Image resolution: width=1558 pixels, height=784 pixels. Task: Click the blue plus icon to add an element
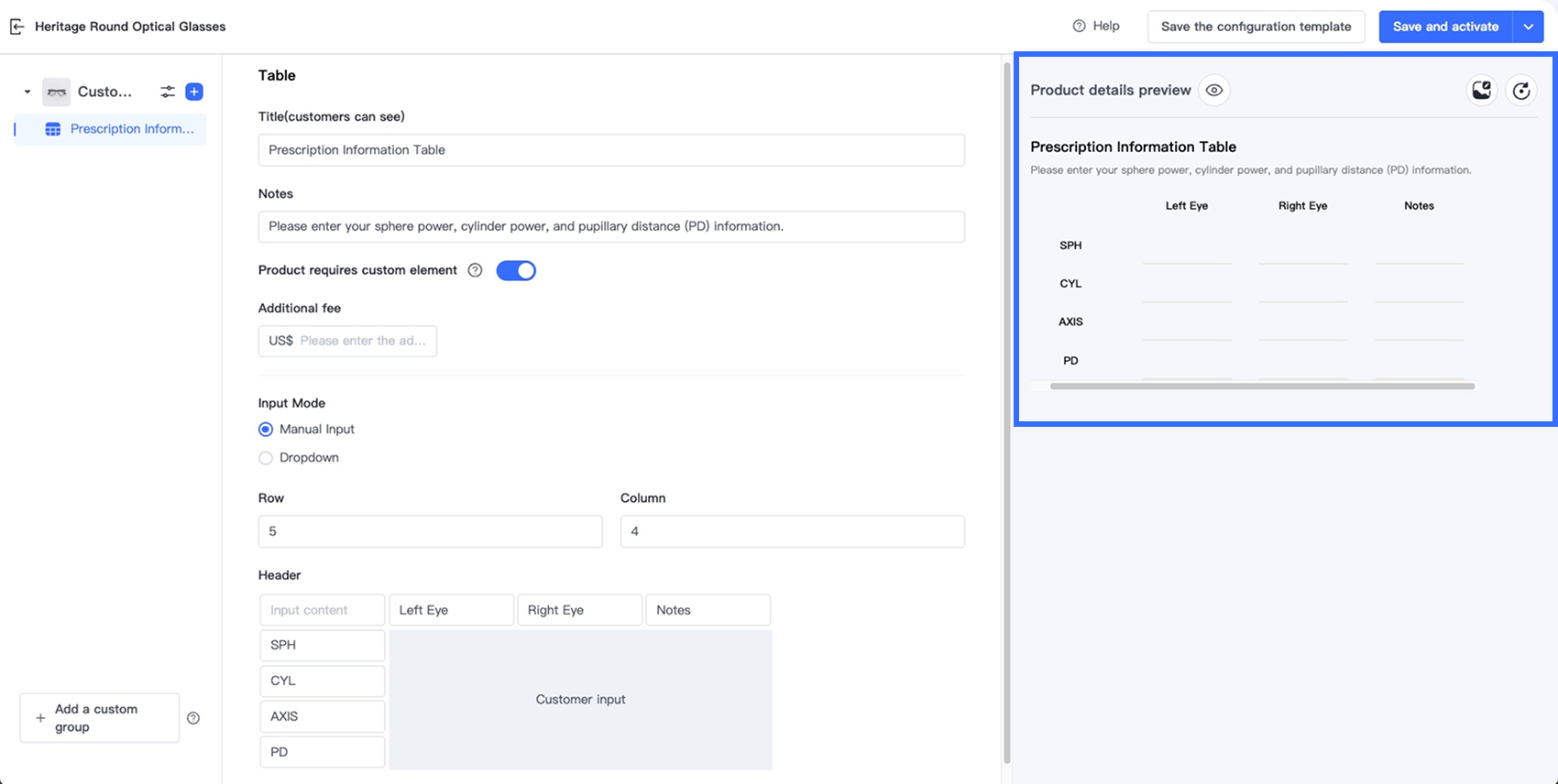194,92
